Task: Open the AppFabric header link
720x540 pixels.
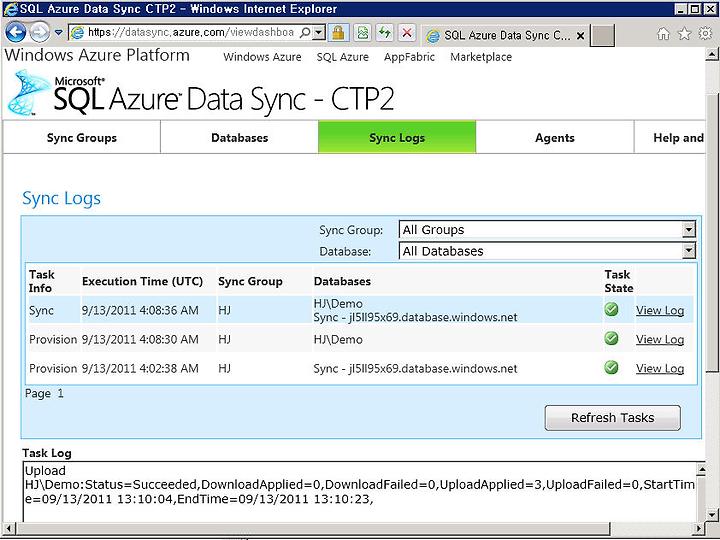Action: [x=409, y=57]
